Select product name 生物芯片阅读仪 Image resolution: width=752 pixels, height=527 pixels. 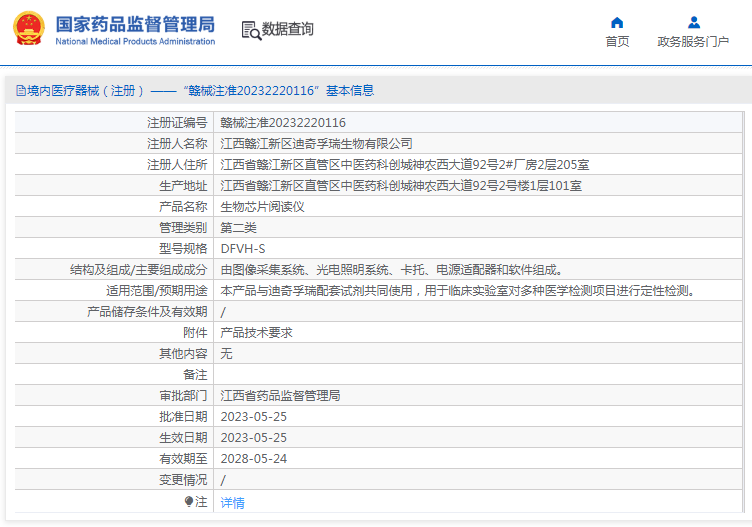click(x=262, y=207)
